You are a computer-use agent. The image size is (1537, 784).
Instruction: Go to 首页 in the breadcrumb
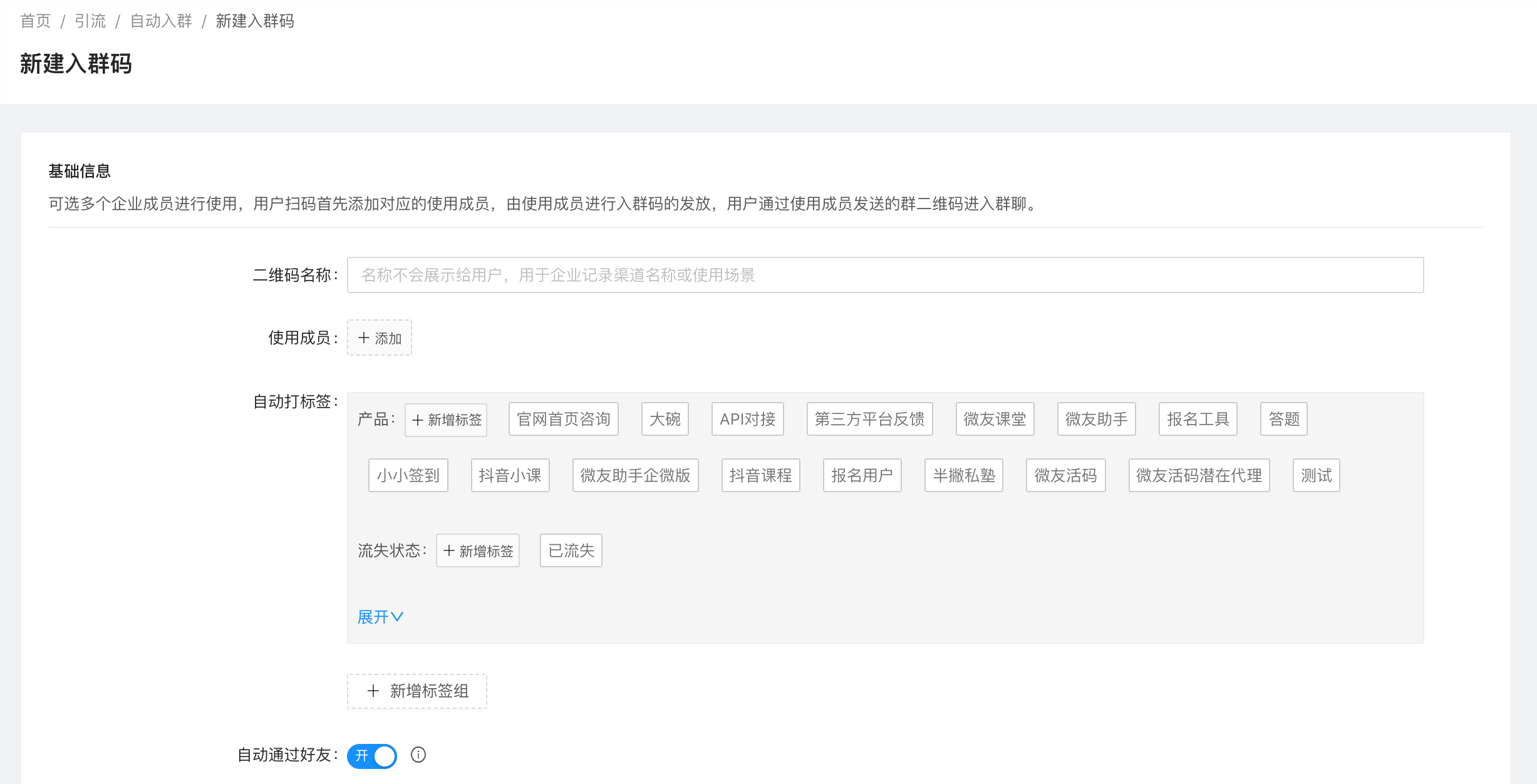pyautogui.click(x=36, y=21)
